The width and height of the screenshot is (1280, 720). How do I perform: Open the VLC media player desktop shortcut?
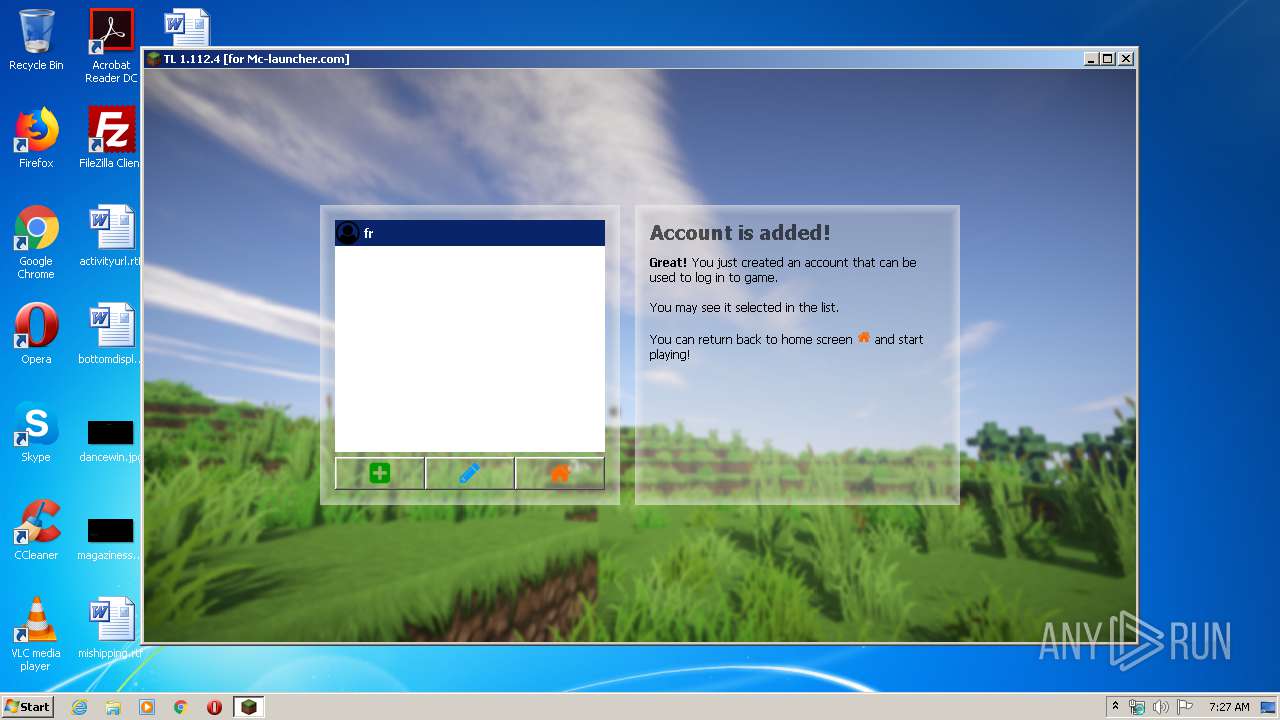(36, 634)
